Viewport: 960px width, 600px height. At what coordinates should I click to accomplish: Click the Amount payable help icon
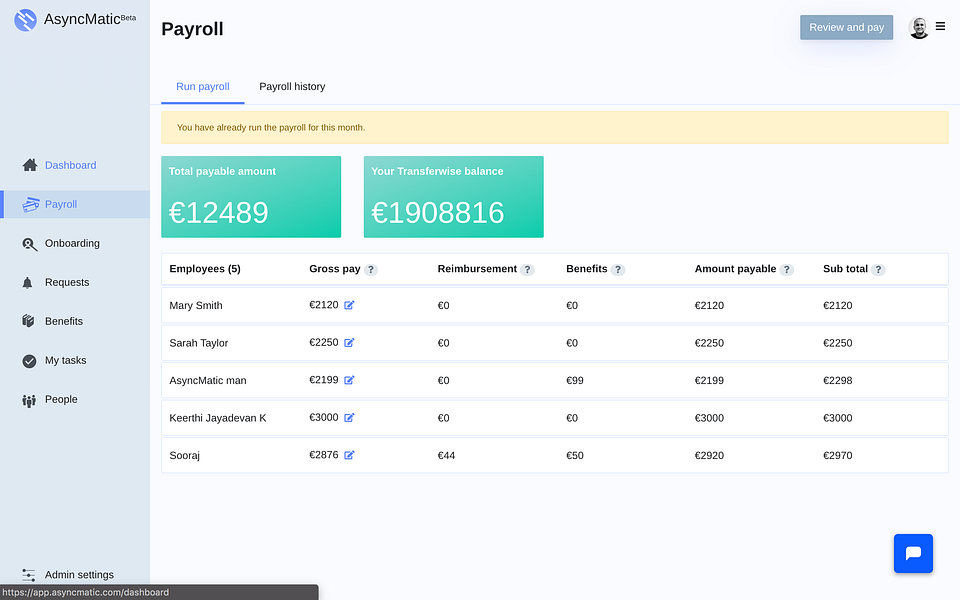coord(787,270)
